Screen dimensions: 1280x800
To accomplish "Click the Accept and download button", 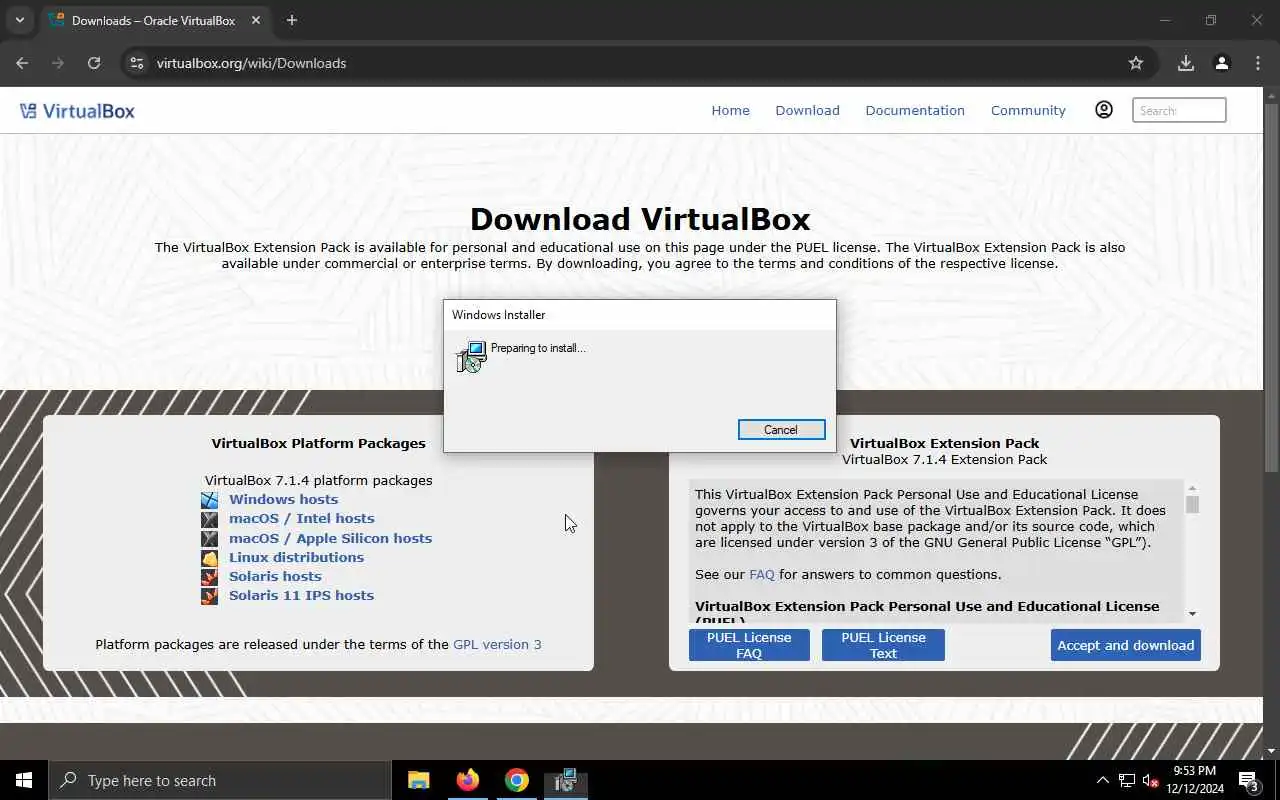I will [1126, 645].
